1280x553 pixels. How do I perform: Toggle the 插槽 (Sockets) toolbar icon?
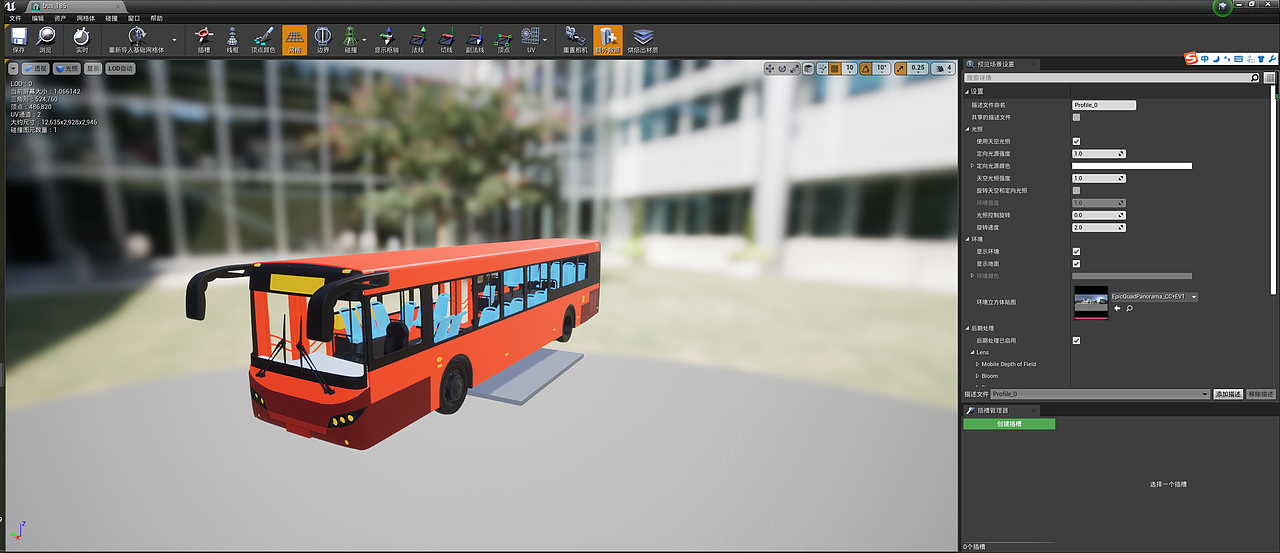[x=204, y=40]
